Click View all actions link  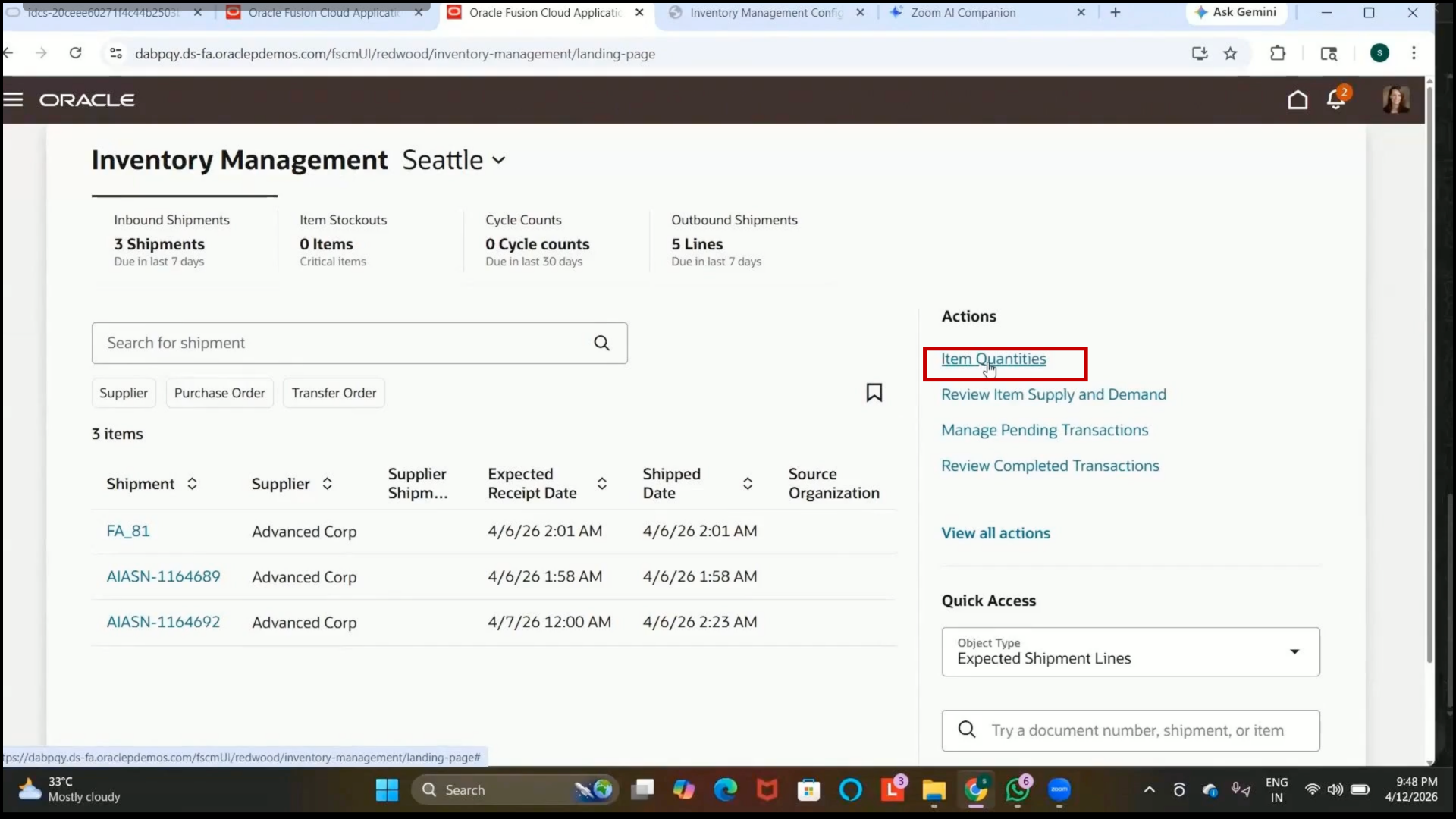[x=996, y=533]
